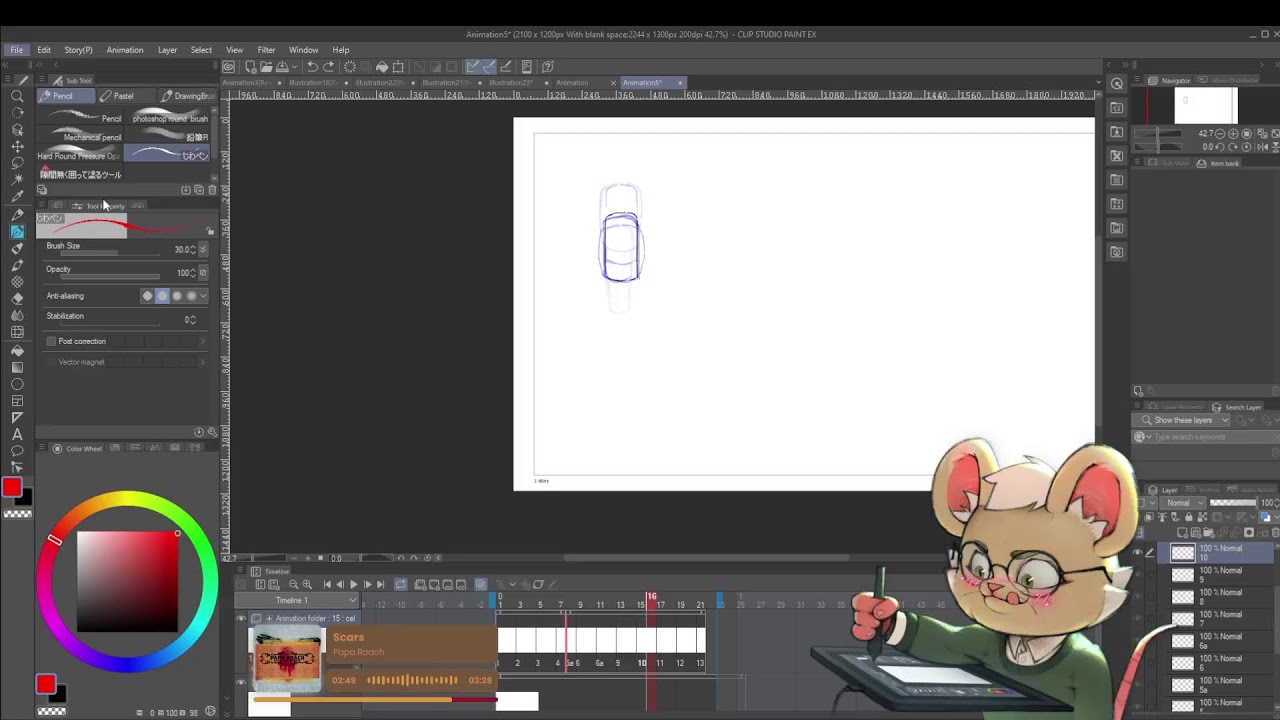Toggle Snap to Ruler in command bar
1280x720 pixels.
pyautogui.click(x=473, y=67)
